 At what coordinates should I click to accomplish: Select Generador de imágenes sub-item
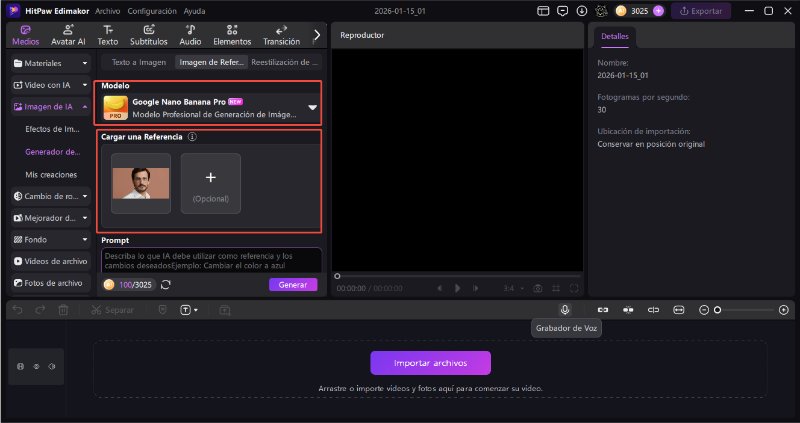[x=53, y=152]
